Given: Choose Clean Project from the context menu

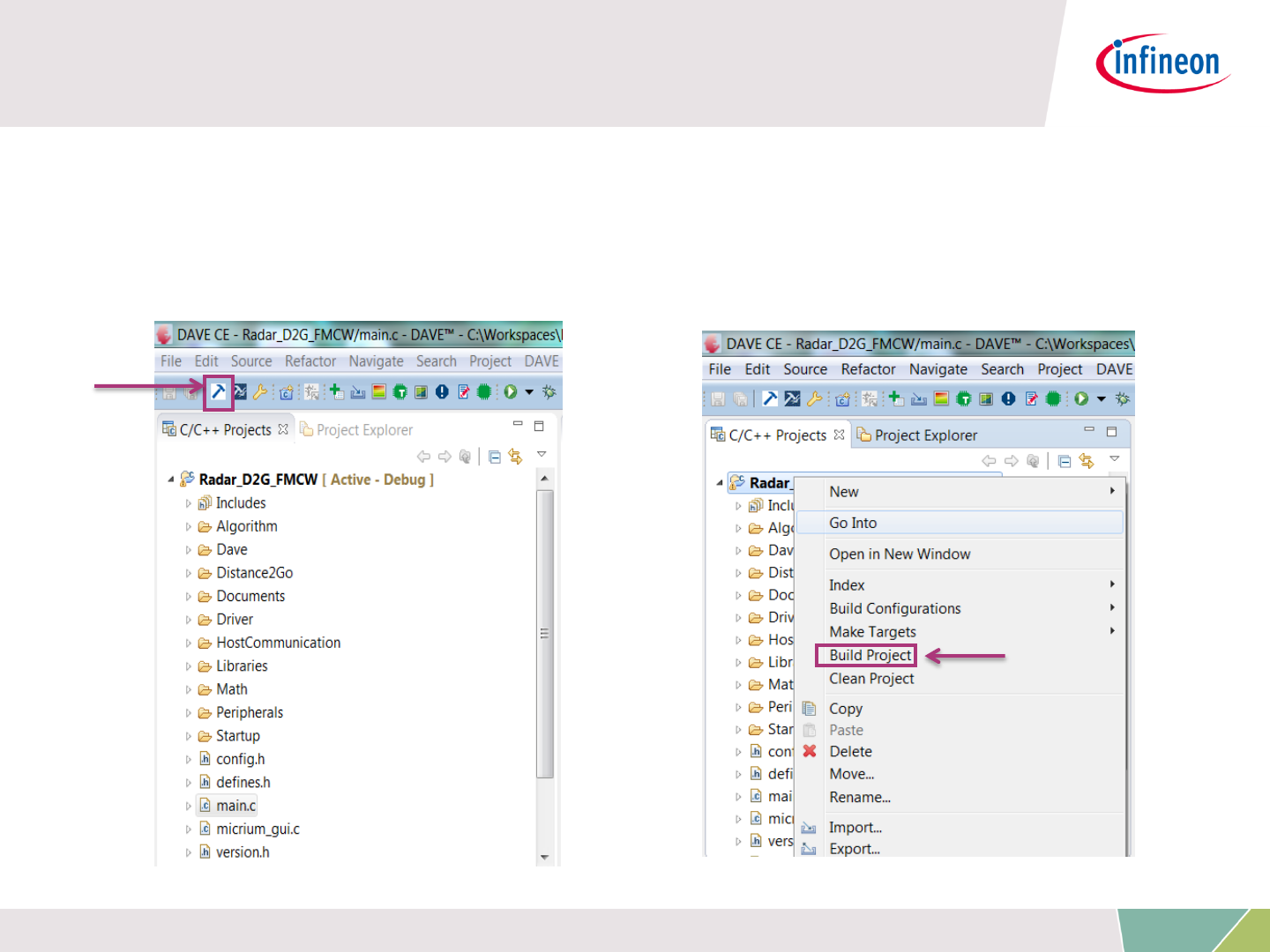Looking at the screenshot, I should pyautogui.click(x=871, y=679).
